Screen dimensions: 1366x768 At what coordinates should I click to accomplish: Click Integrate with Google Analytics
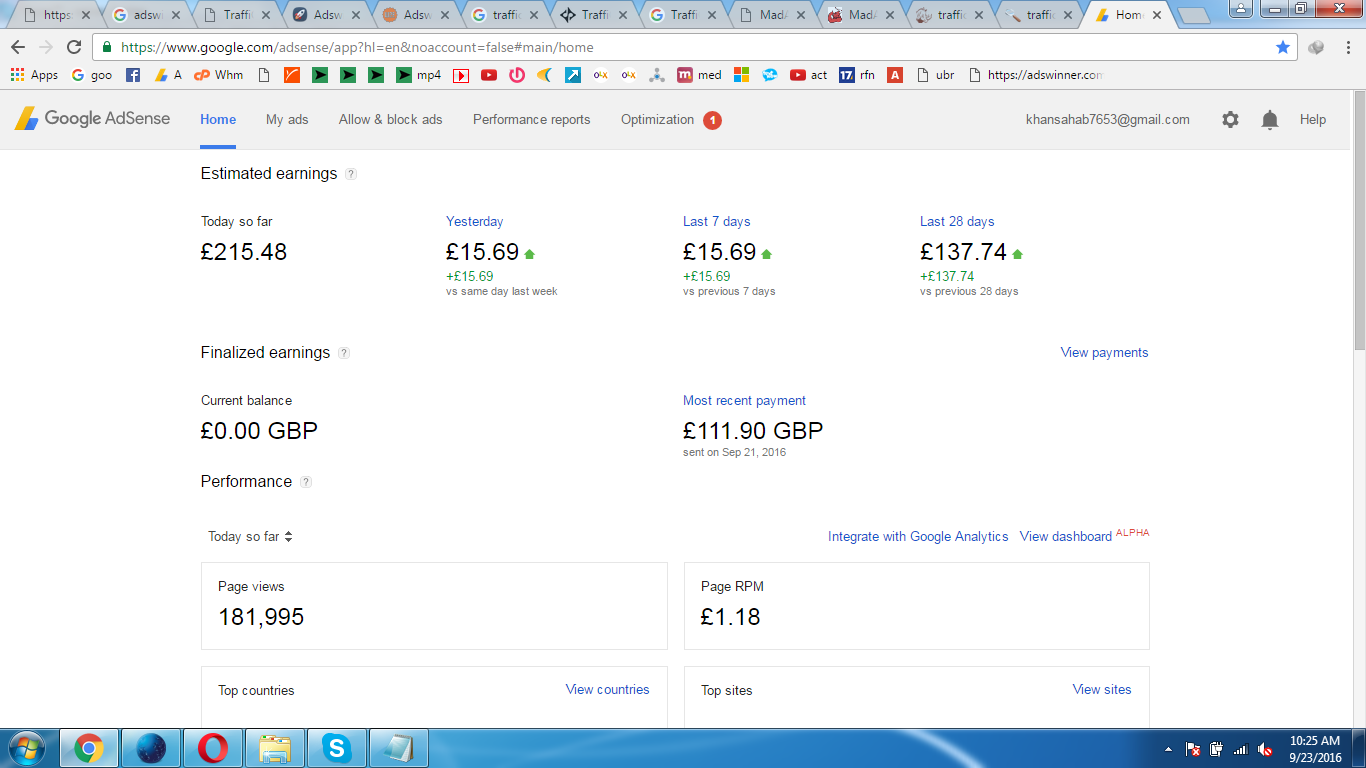[918, 537]
